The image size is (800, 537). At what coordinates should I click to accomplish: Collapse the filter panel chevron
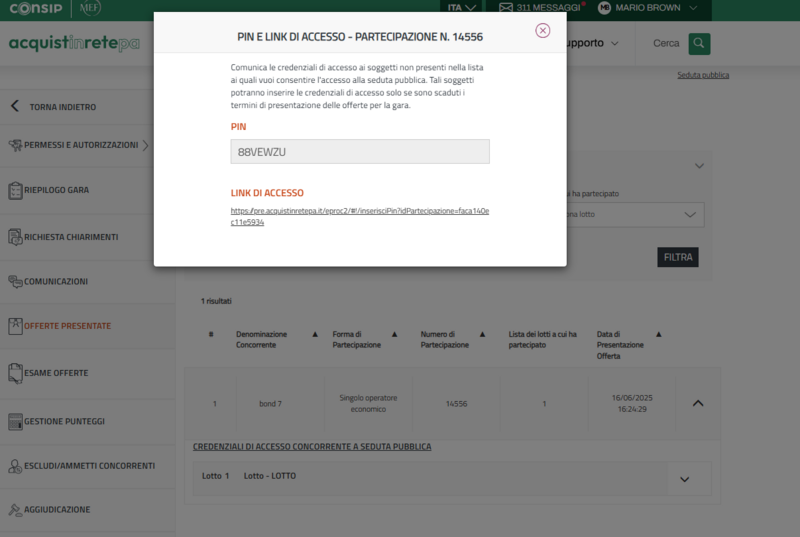point(699,166)
